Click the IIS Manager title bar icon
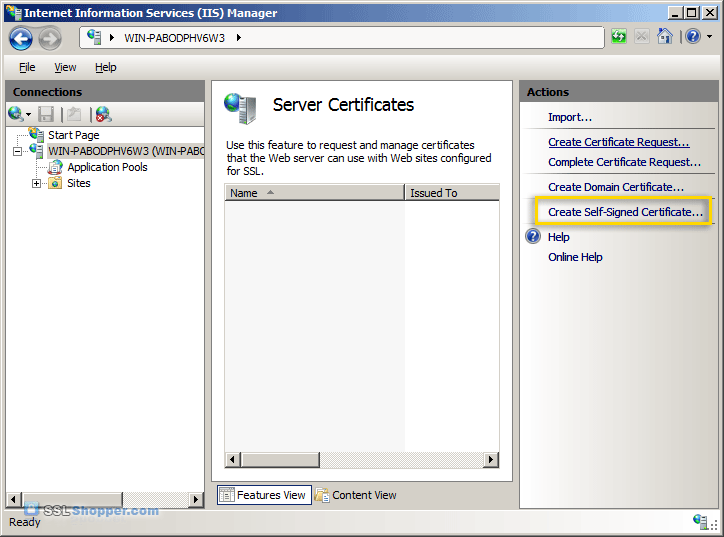Image resolution: width=724 pixels, height=537 pixels. click(x=13, y=12)
